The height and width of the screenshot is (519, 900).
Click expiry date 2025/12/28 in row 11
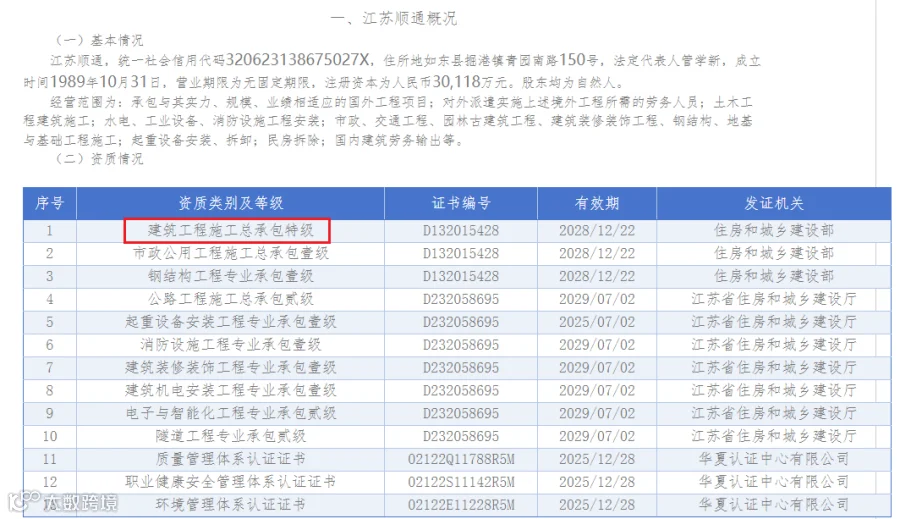[597, 459]
